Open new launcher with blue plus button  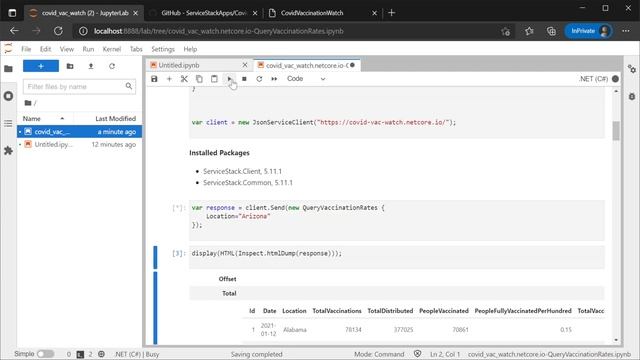[41, 66]
